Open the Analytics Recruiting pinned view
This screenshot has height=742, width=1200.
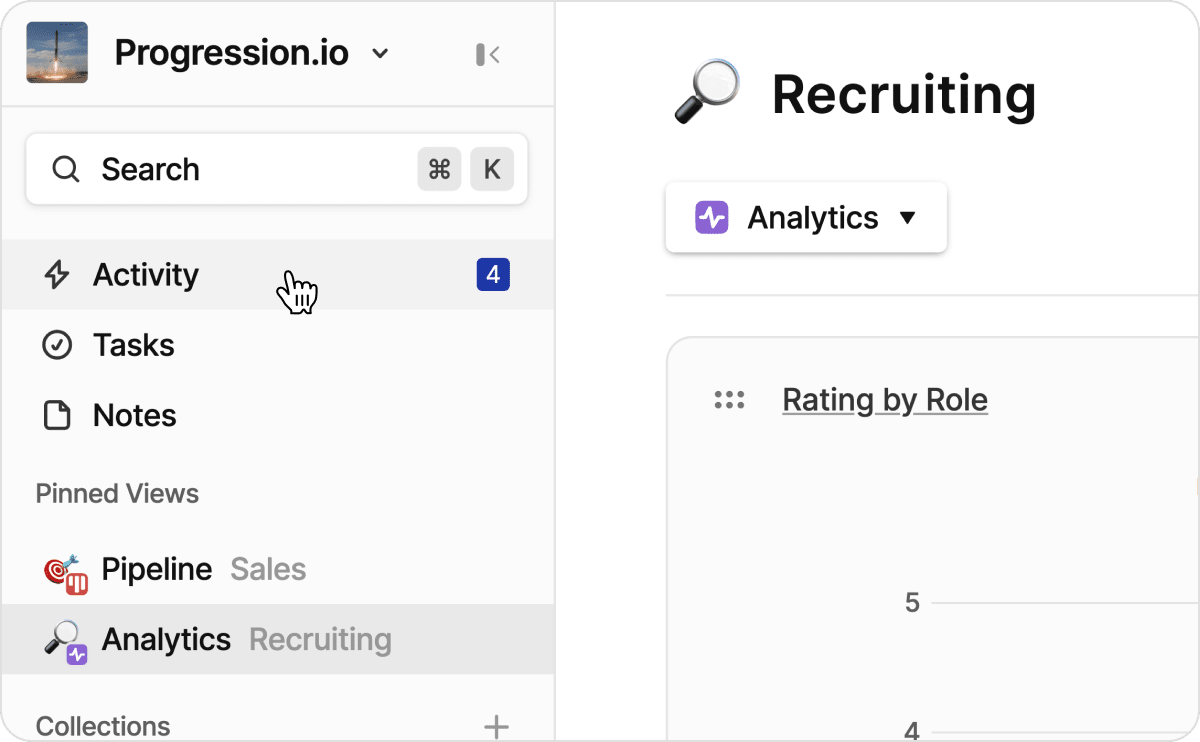pos(277,639)
